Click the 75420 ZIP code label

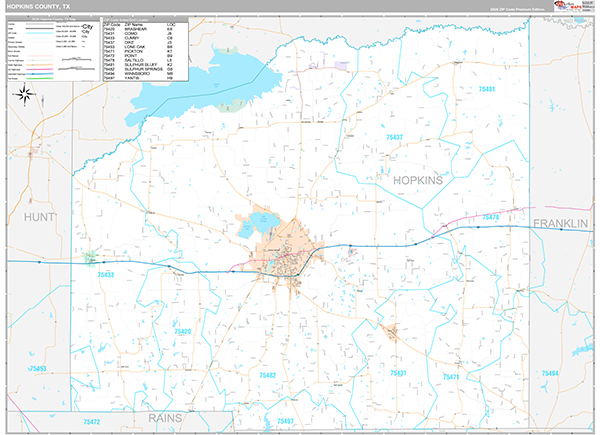[x=179, y=331]
